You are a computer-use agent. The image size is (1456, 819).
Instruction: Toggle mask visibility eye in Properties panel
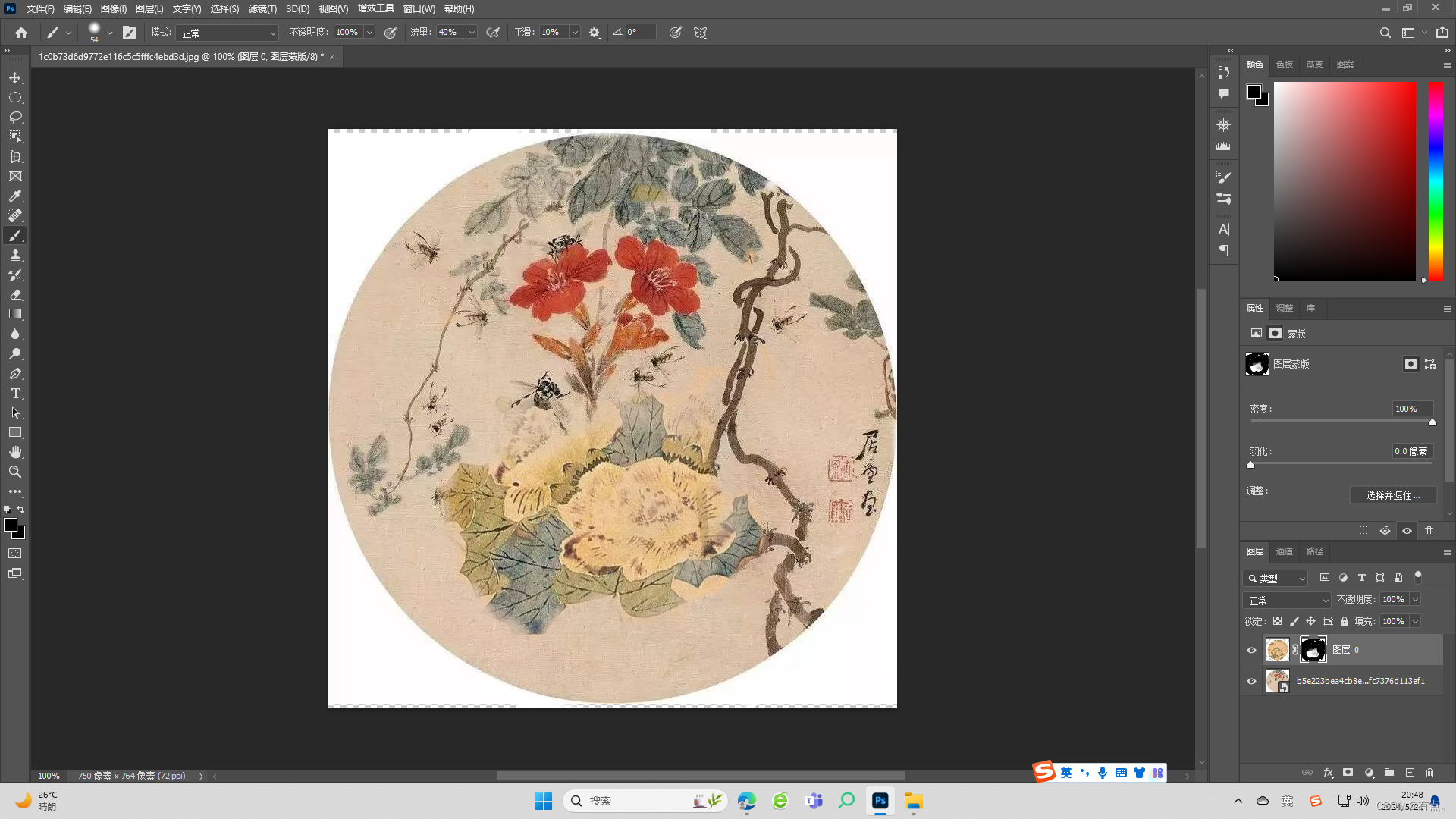tap(1407, 531)
